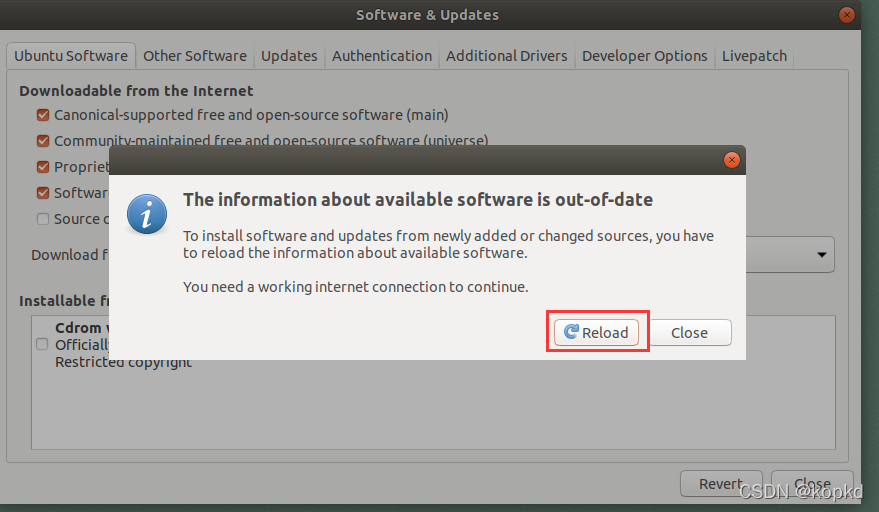Click 'You need a working internet connection' text
Image resolution: width=879 pixels, height=512 pixels.
coord(355,287)
